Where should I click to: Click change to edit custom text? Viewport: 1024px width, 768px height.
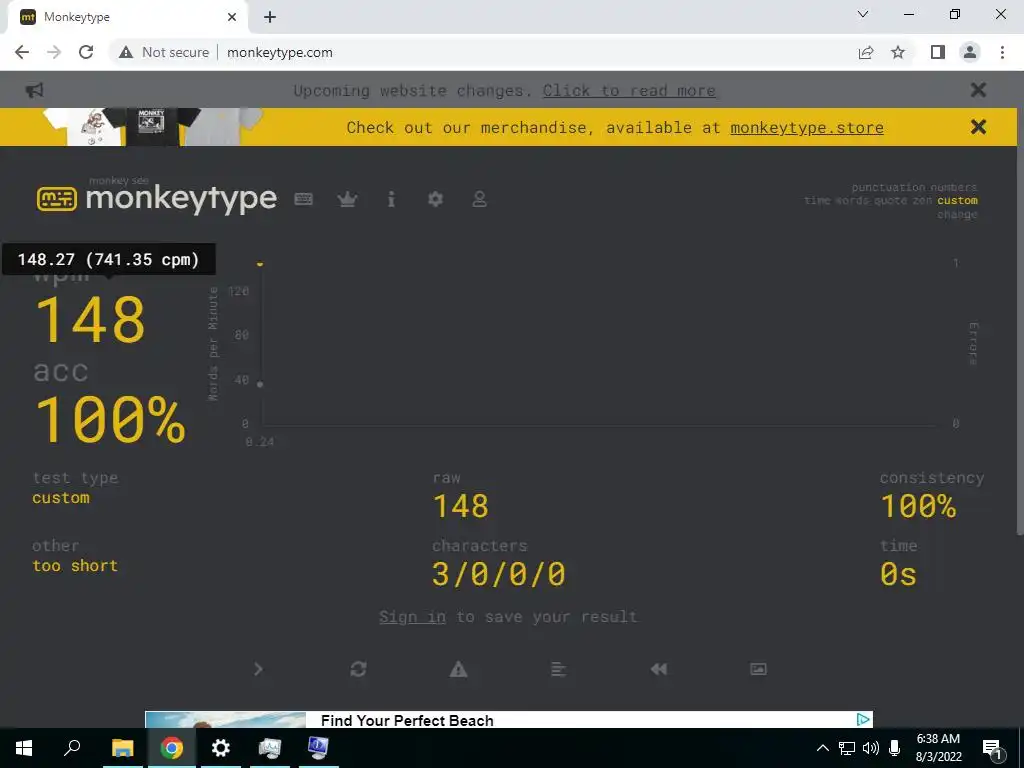coord(957,214)
